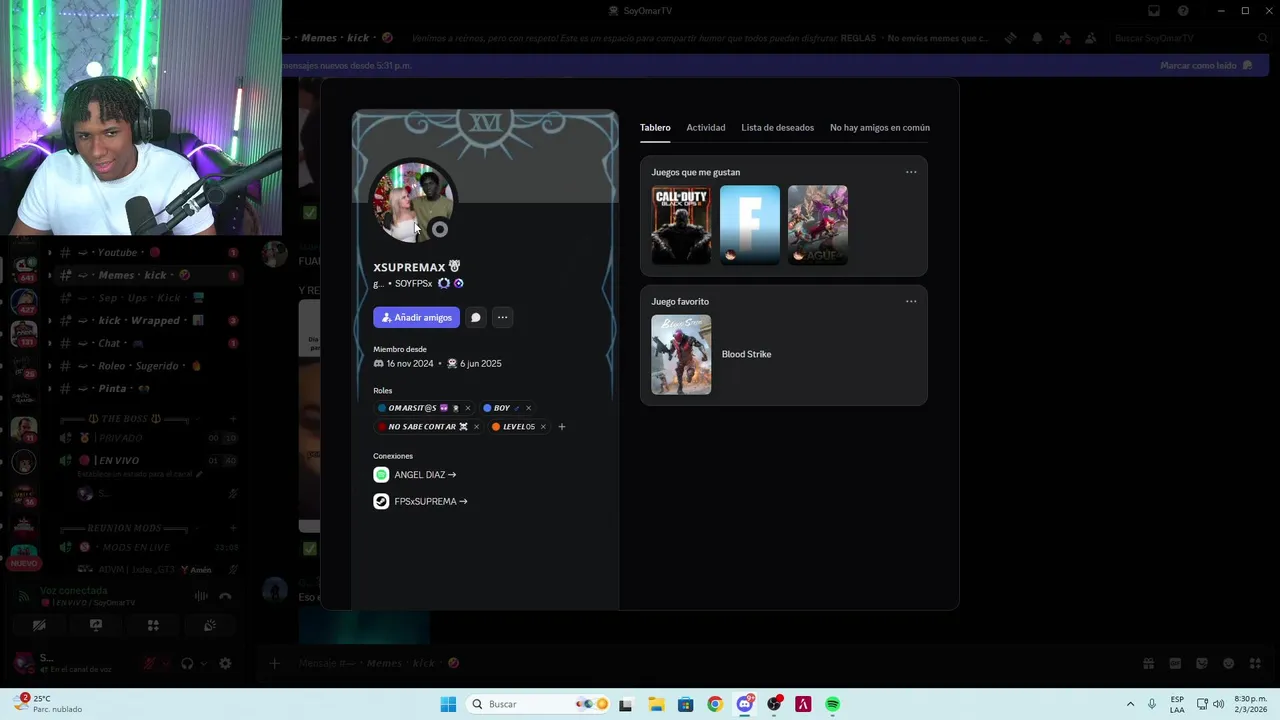Share your screen button in voice panel
Image resolution: width=1280 pixels, height=720 pixels.
tap(96, 626)
